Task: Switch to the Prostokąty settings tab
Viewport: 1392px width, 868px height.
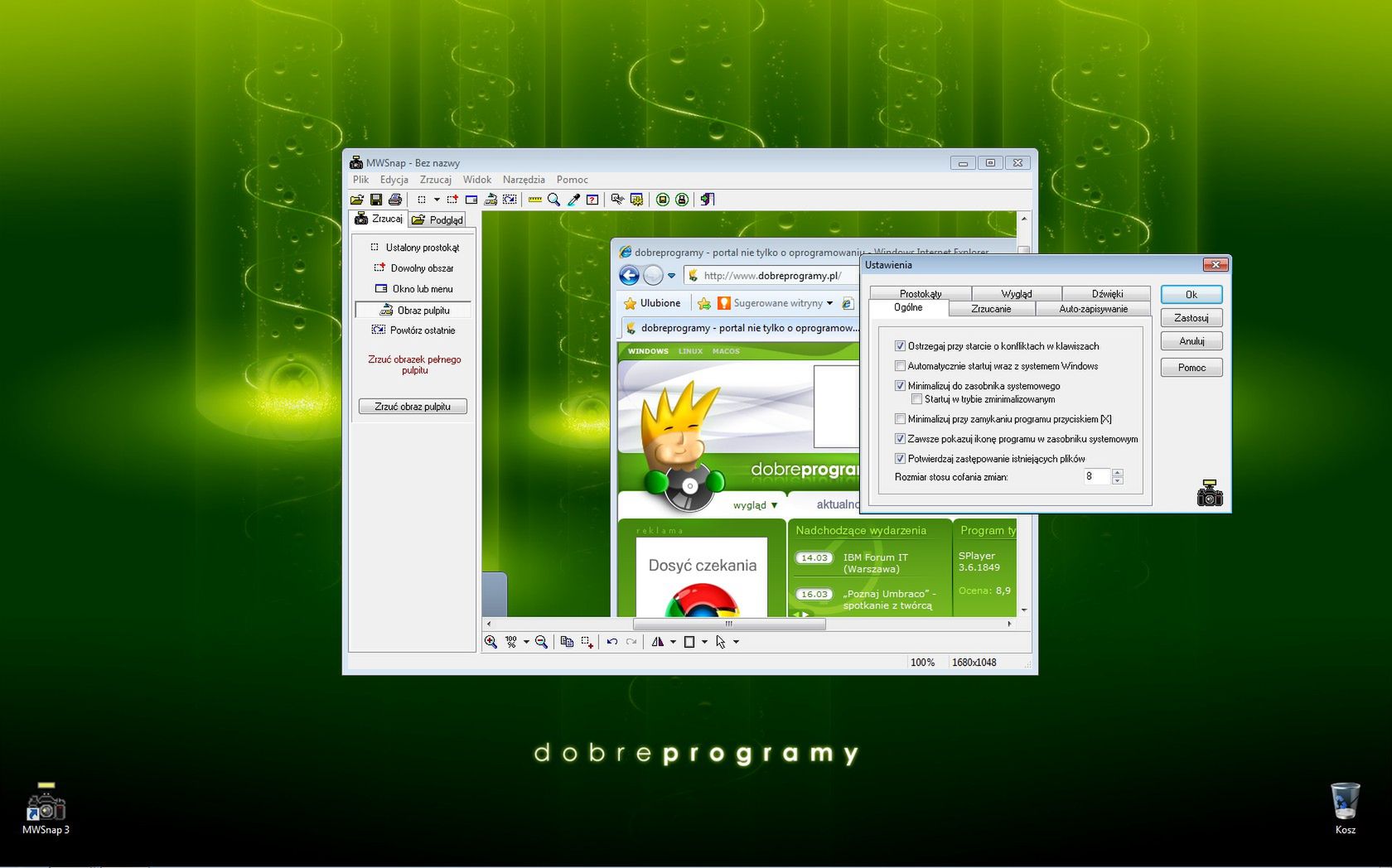Action: tap(921, 294)
